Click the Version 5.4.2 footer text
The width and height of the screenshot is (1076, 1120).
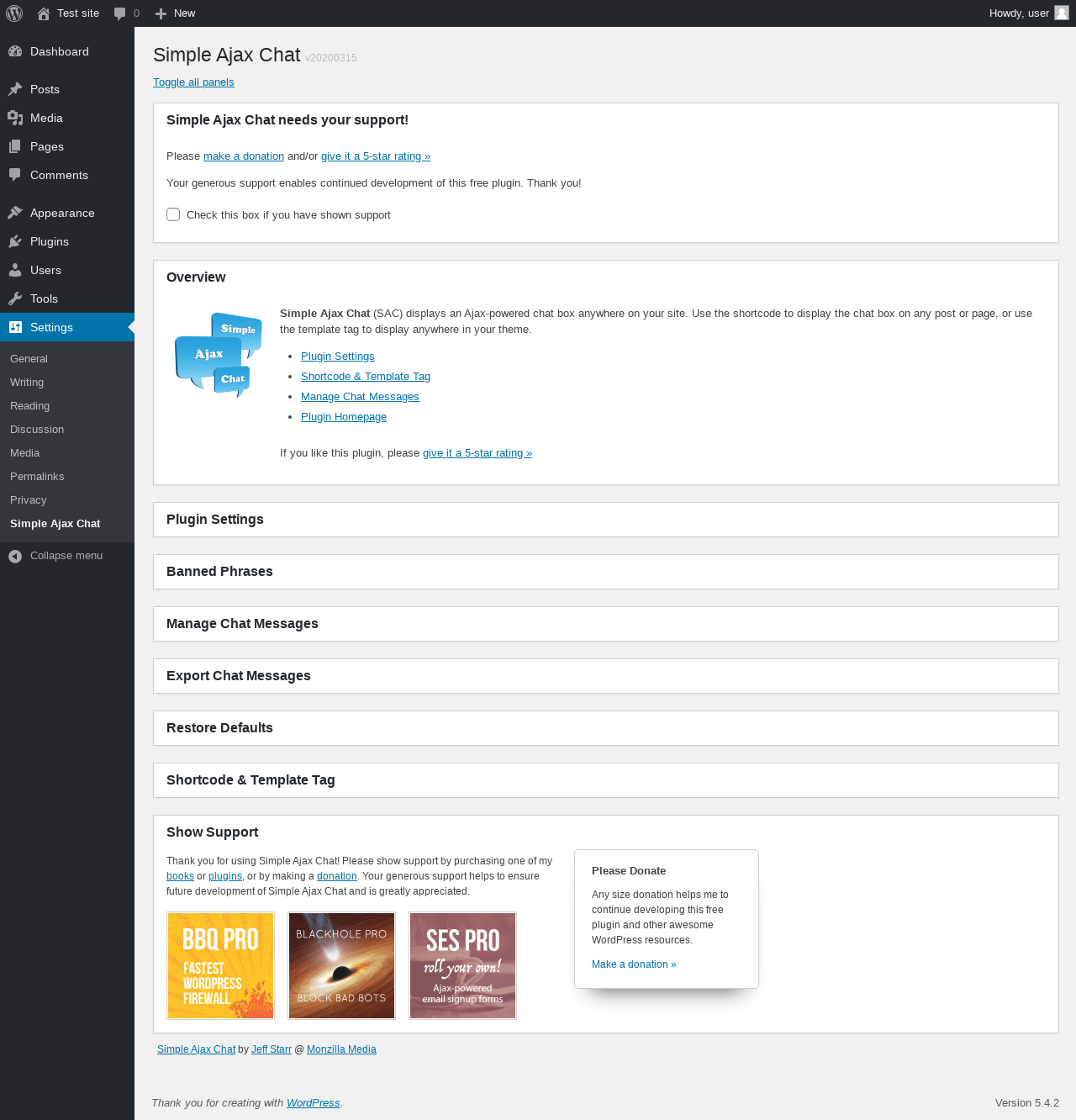click(1027, 1103)
